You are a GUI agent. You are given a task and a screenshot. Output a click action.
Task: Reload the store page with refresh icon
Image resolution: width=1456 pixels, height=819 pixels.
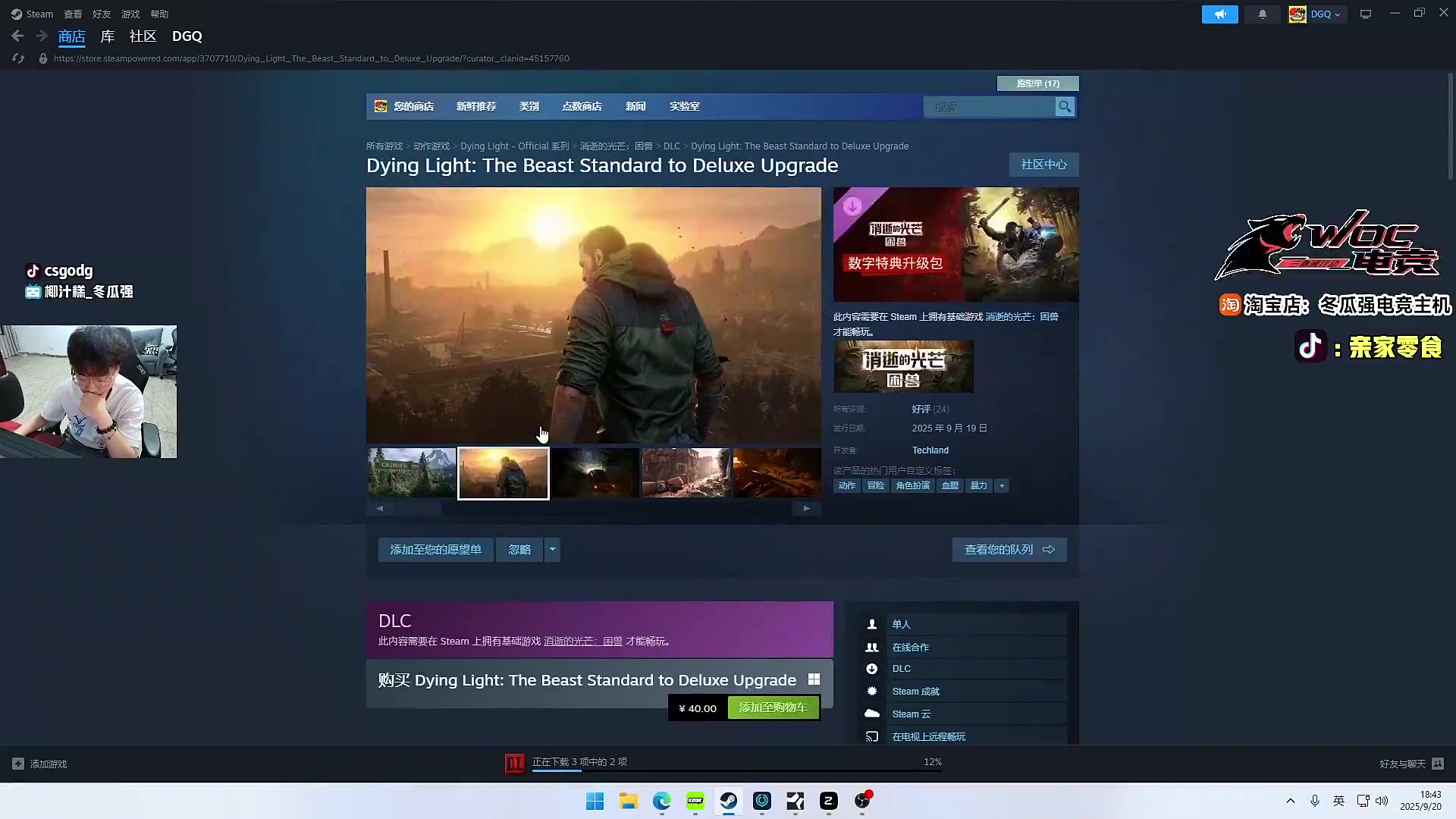pyautogui.click(x=18, y=58)
